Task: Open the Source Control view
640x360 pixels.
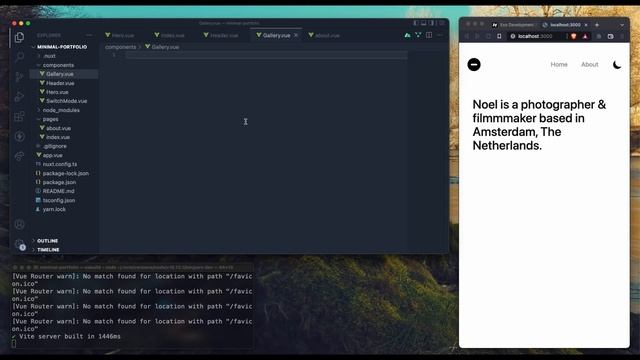Action: point(19,77)
